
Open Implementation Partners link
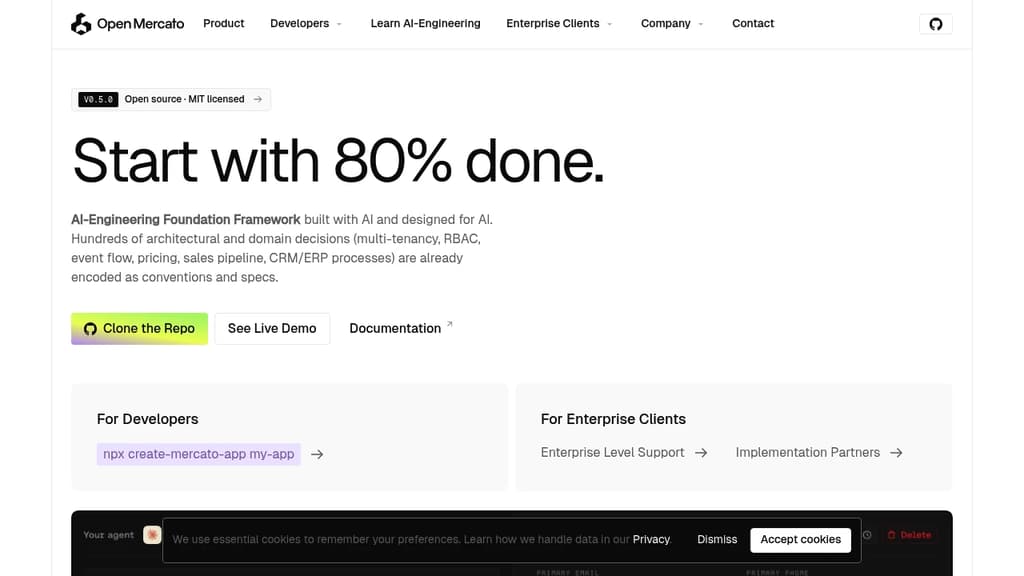tap(807, 453)
